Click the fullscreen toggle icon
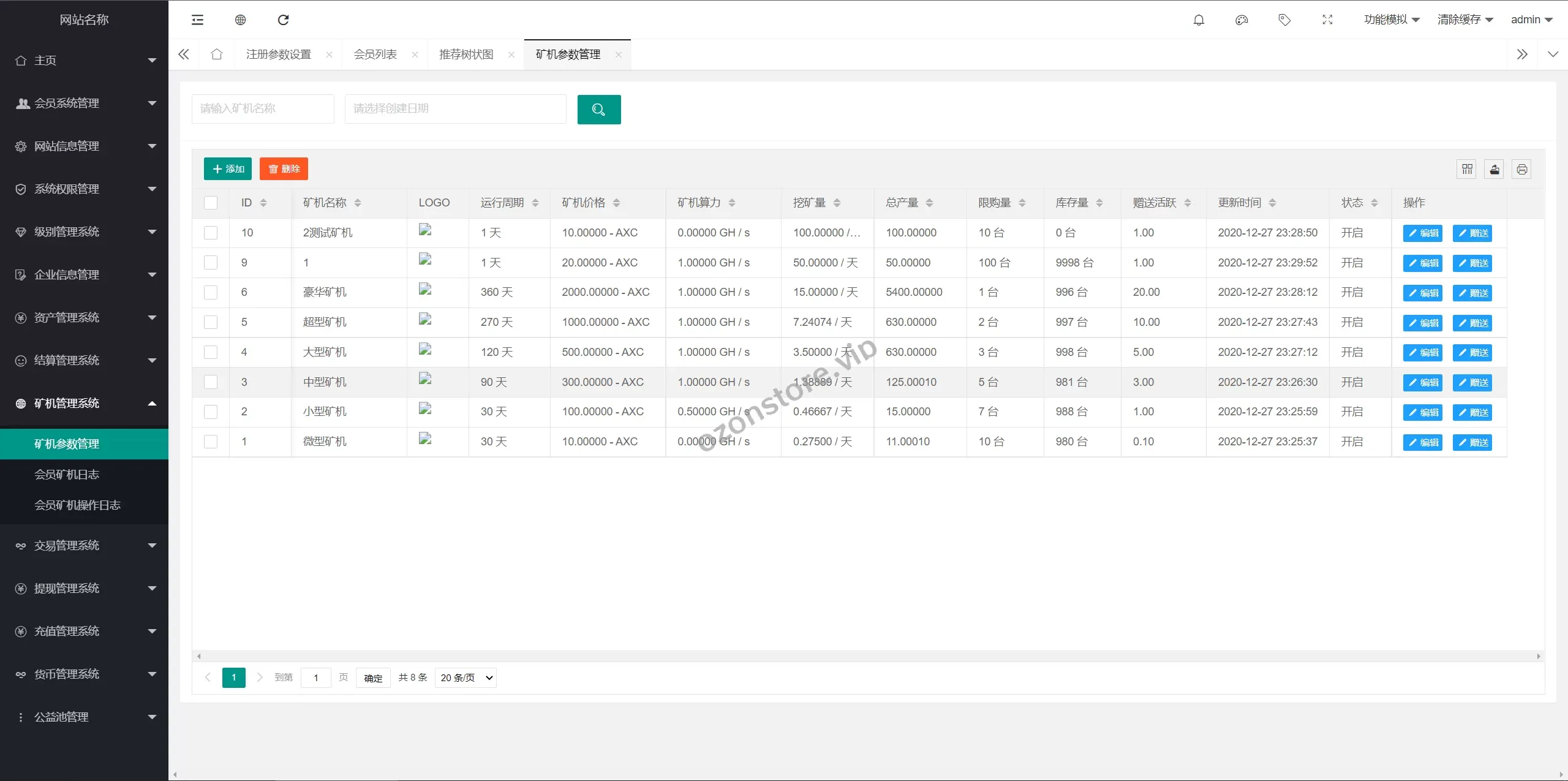The height and width of the screenshot is (781, 1568). tap(1327, 20)
